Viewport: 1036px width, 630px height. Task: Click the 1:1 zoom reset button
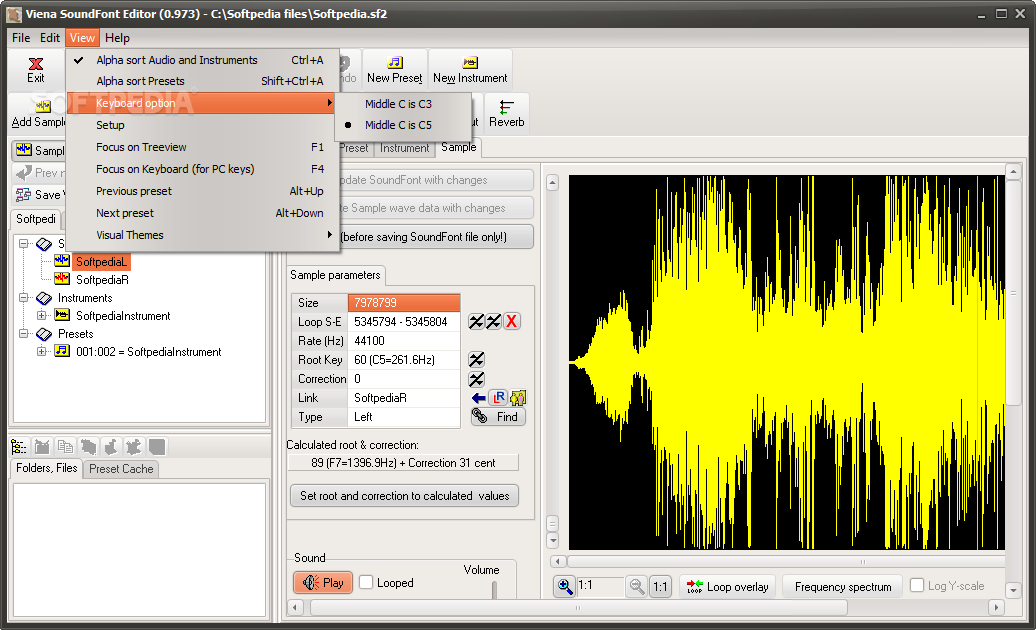click(660, 586)
